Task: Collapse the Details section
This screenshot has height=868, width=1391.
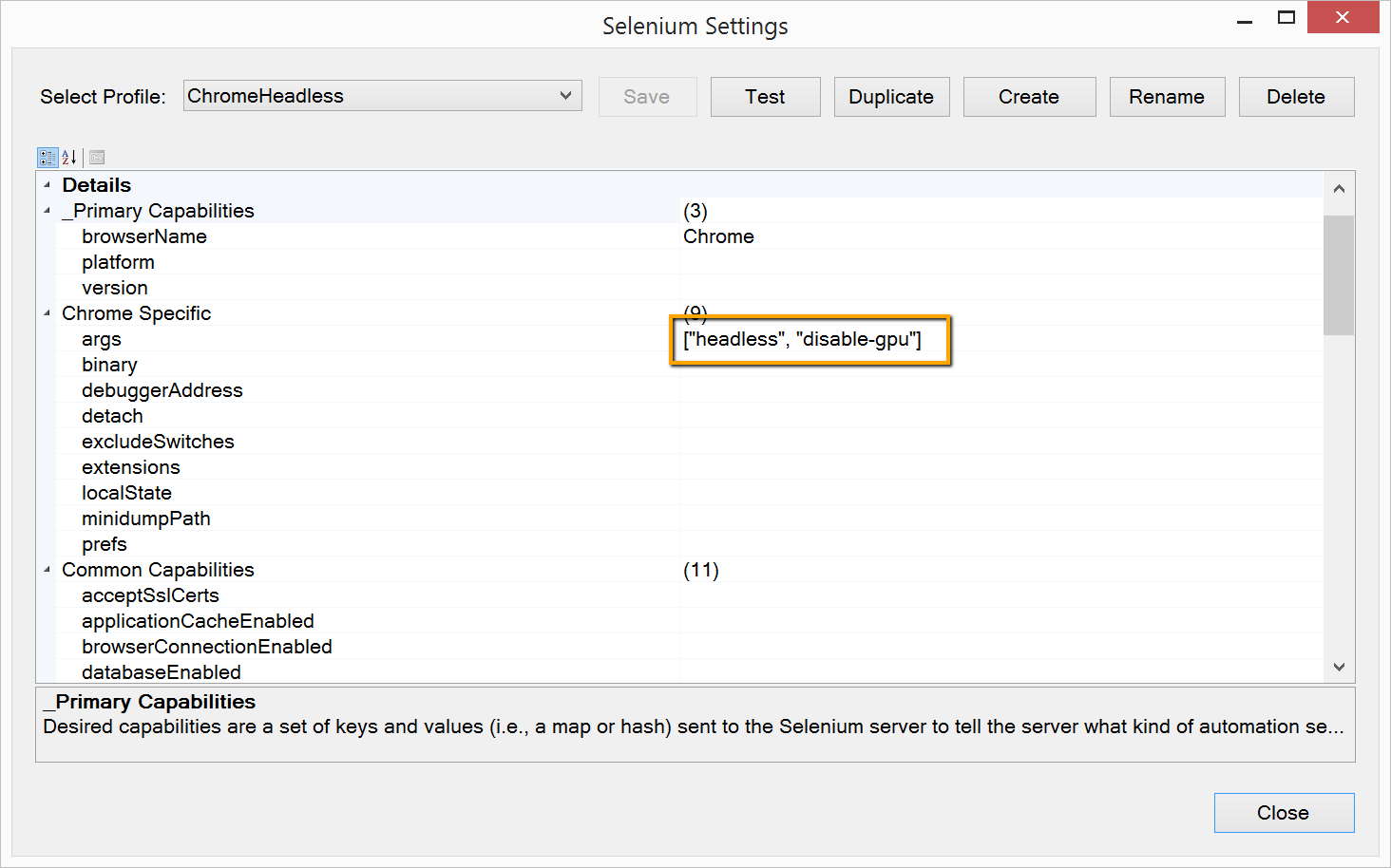Action: (x=48, y=185)
